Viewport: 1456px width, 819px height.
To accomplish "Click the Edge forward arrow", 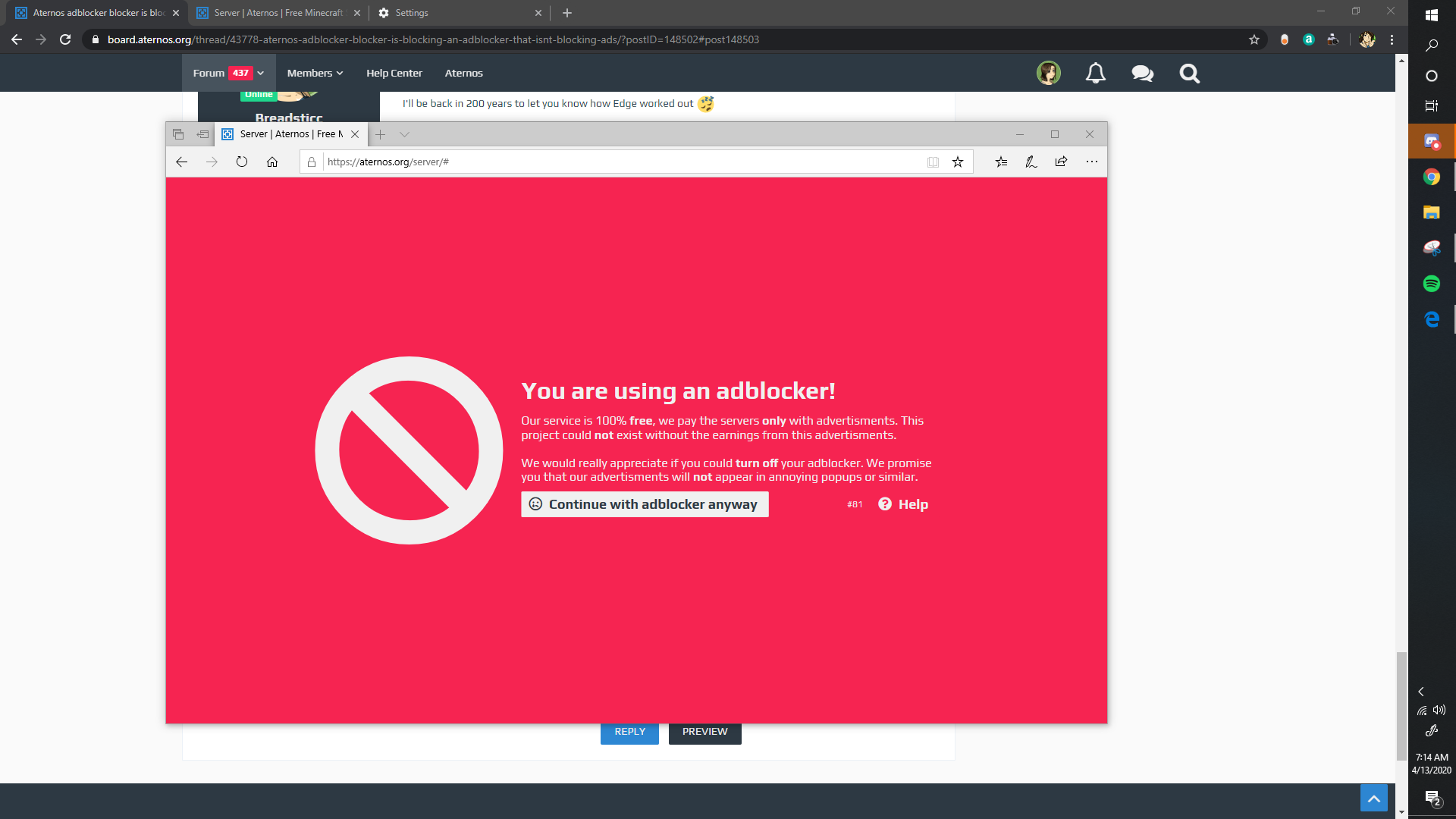I will click(212, 162).
